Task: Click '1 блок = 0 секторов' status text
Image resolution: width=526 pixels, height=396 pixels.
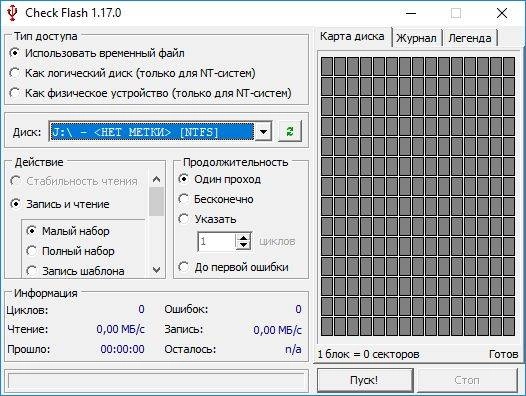Action: [x=368, y=354]
